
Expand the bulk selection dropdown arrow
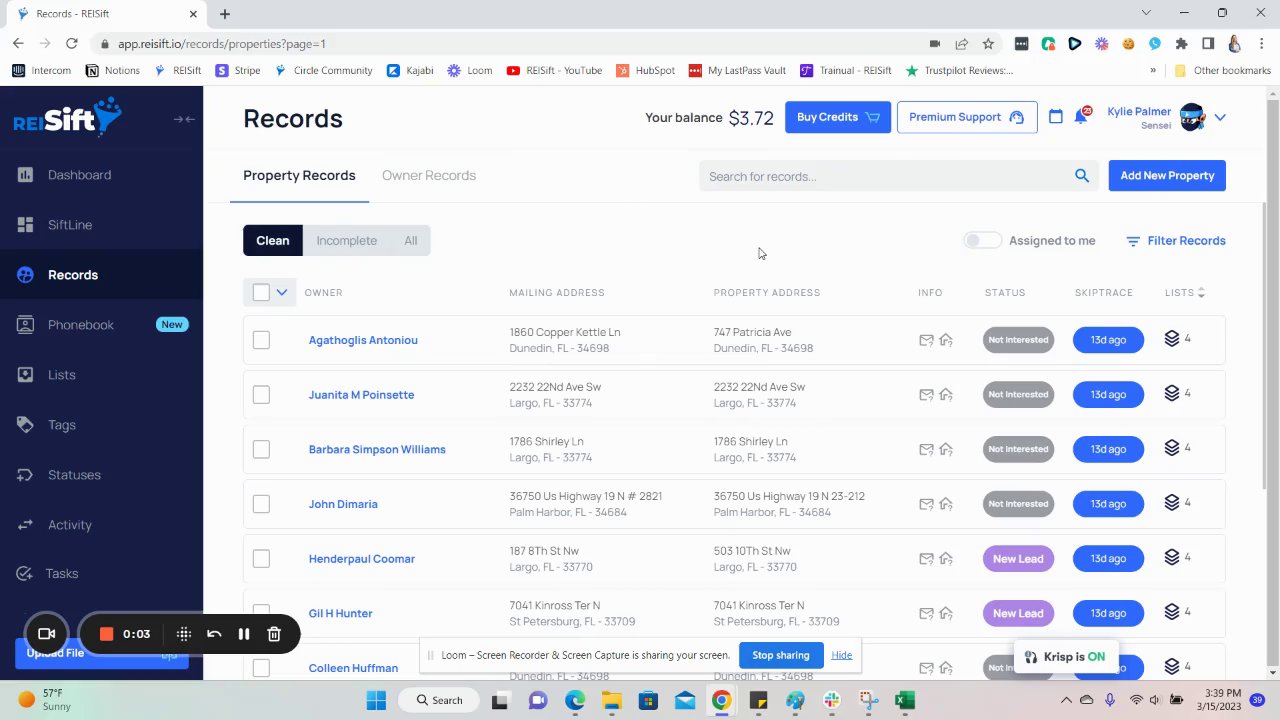click(282, 292)
